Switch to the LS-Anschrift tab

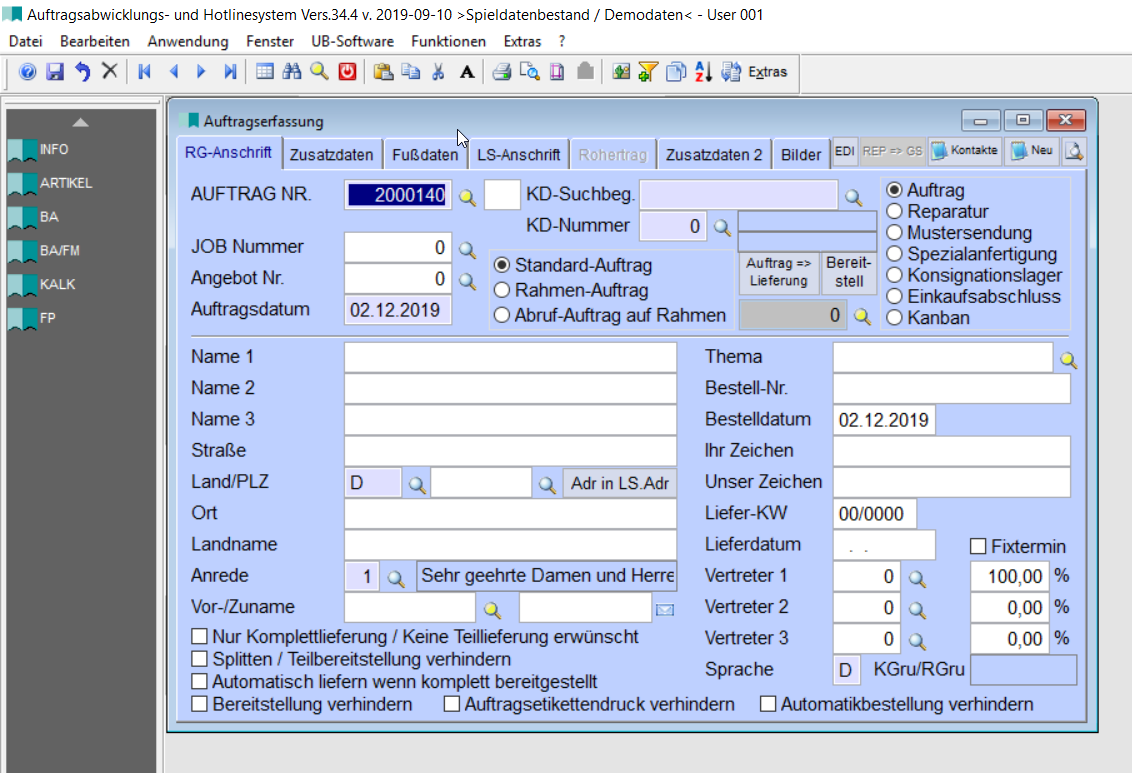click(518, 155)
